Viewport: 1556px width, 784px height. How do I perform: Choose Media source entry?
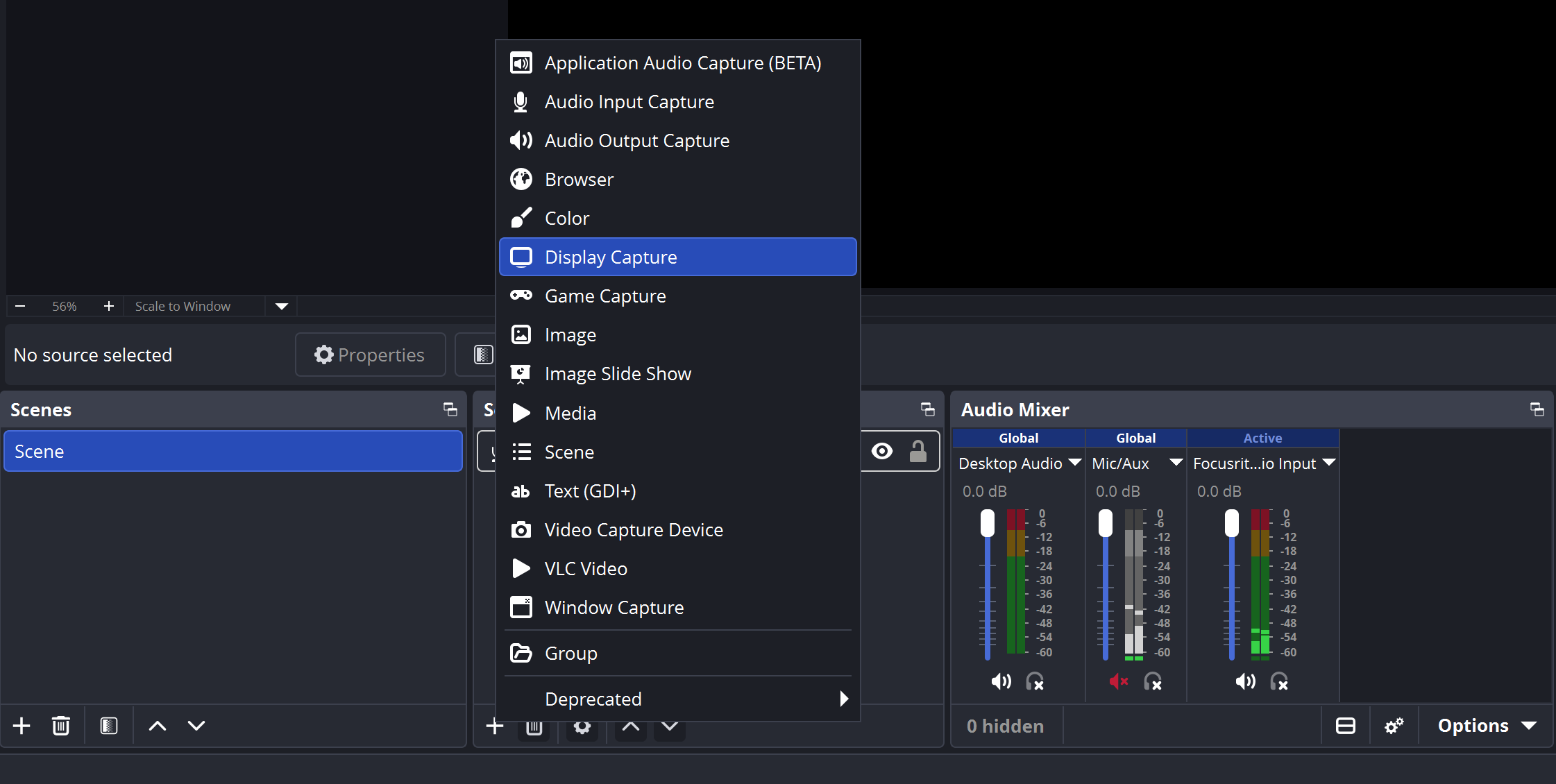[677, 414]
